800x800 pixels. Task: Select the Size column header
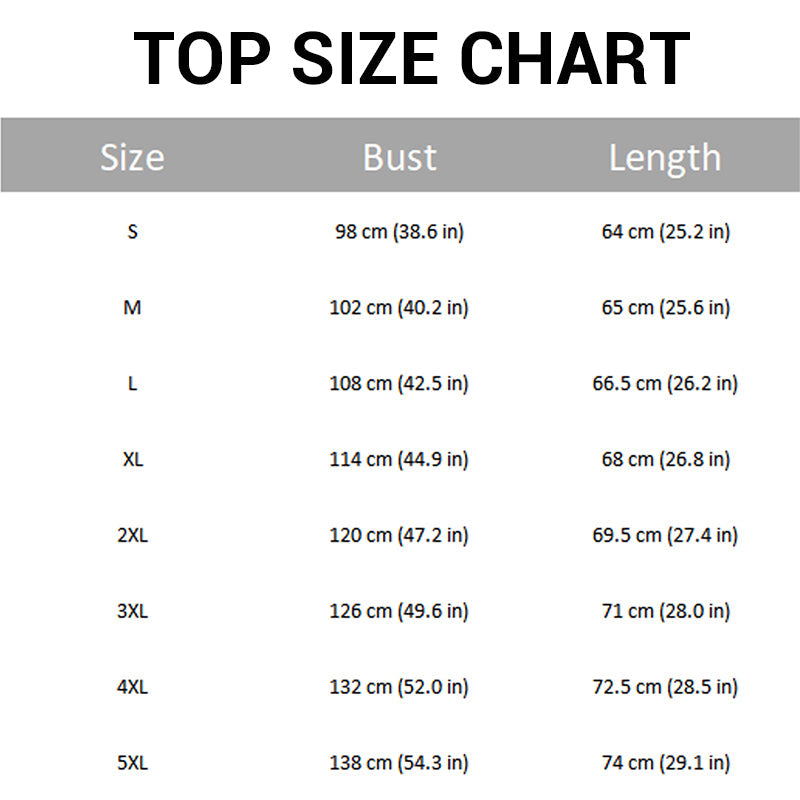tap(132, 157)
